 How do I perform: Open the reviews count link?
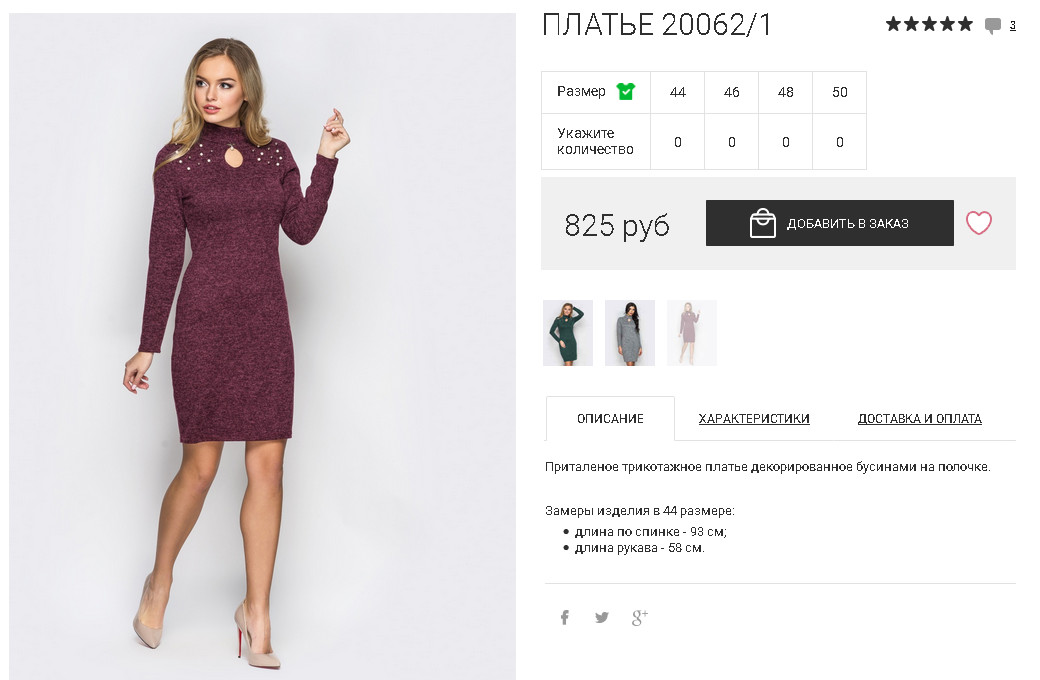coord(1012,26)
